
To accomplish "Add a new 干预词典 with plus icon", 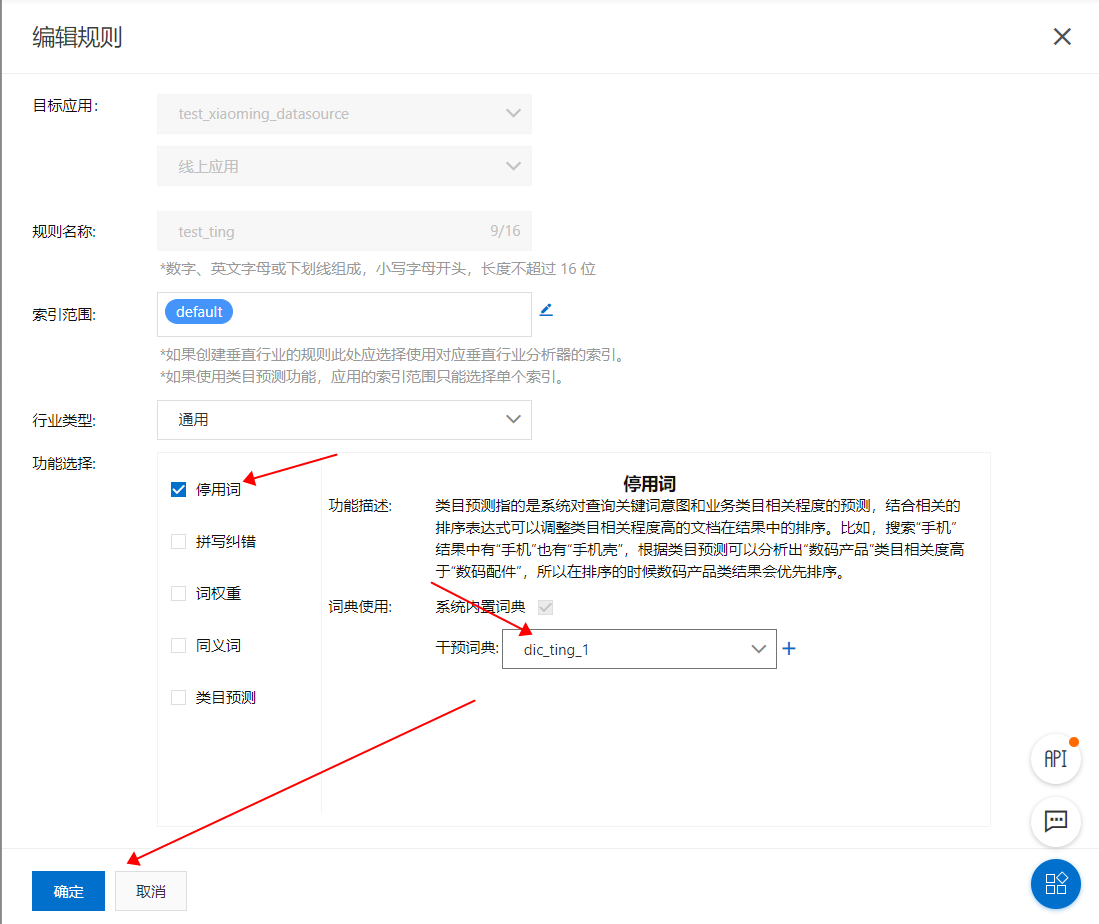I will 789,648.
